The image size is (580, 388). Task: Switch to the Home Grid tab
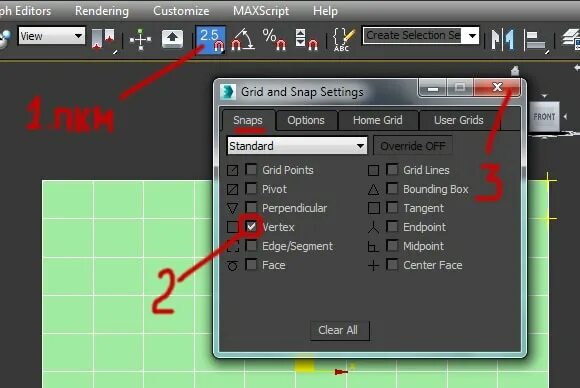coord(378,120)
